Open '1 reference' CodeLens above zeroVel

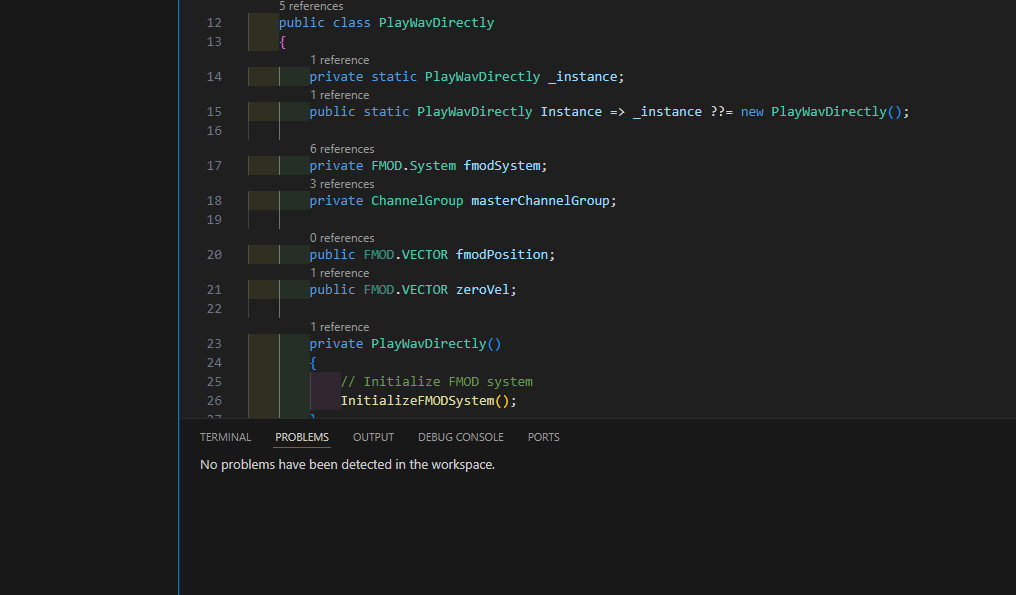(339, 273)
